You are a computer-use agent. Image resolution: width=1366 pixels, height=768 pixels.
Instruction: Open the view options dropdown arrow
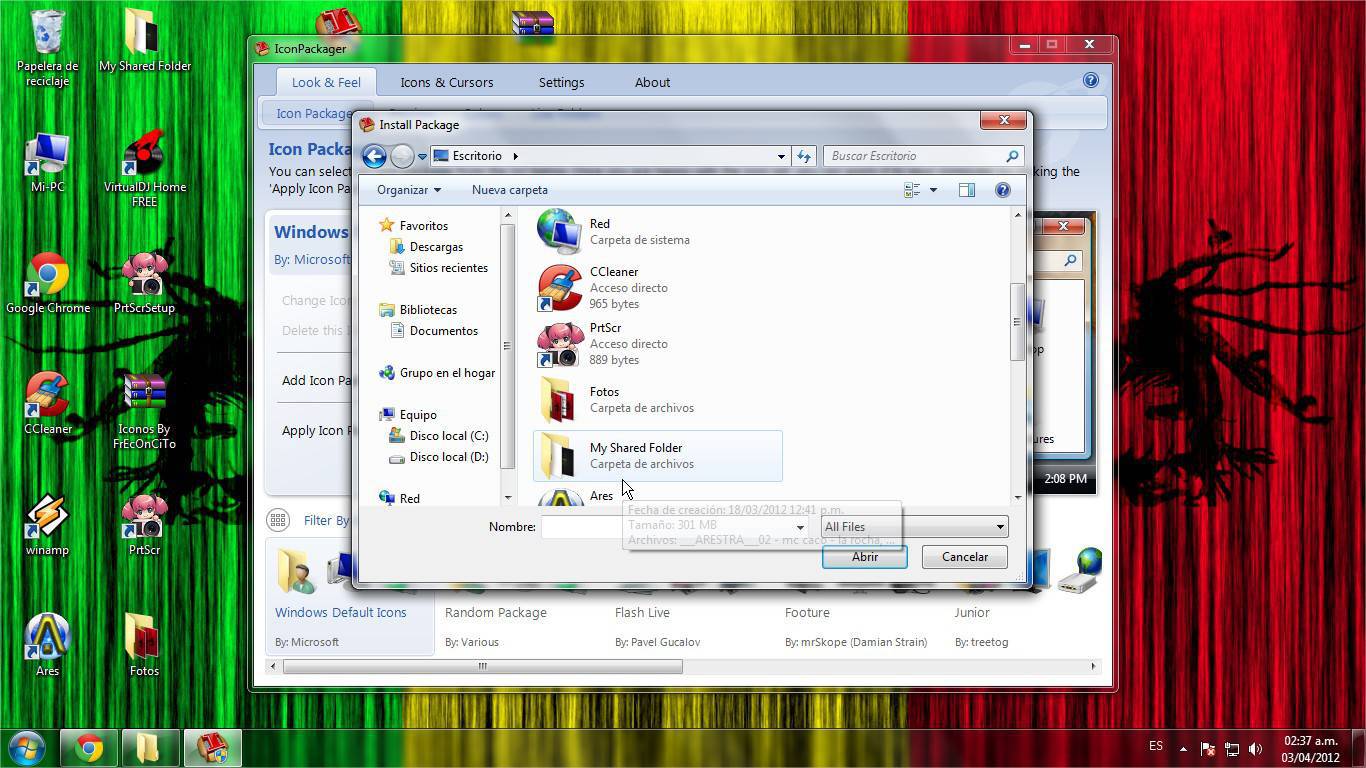[933, 190]
